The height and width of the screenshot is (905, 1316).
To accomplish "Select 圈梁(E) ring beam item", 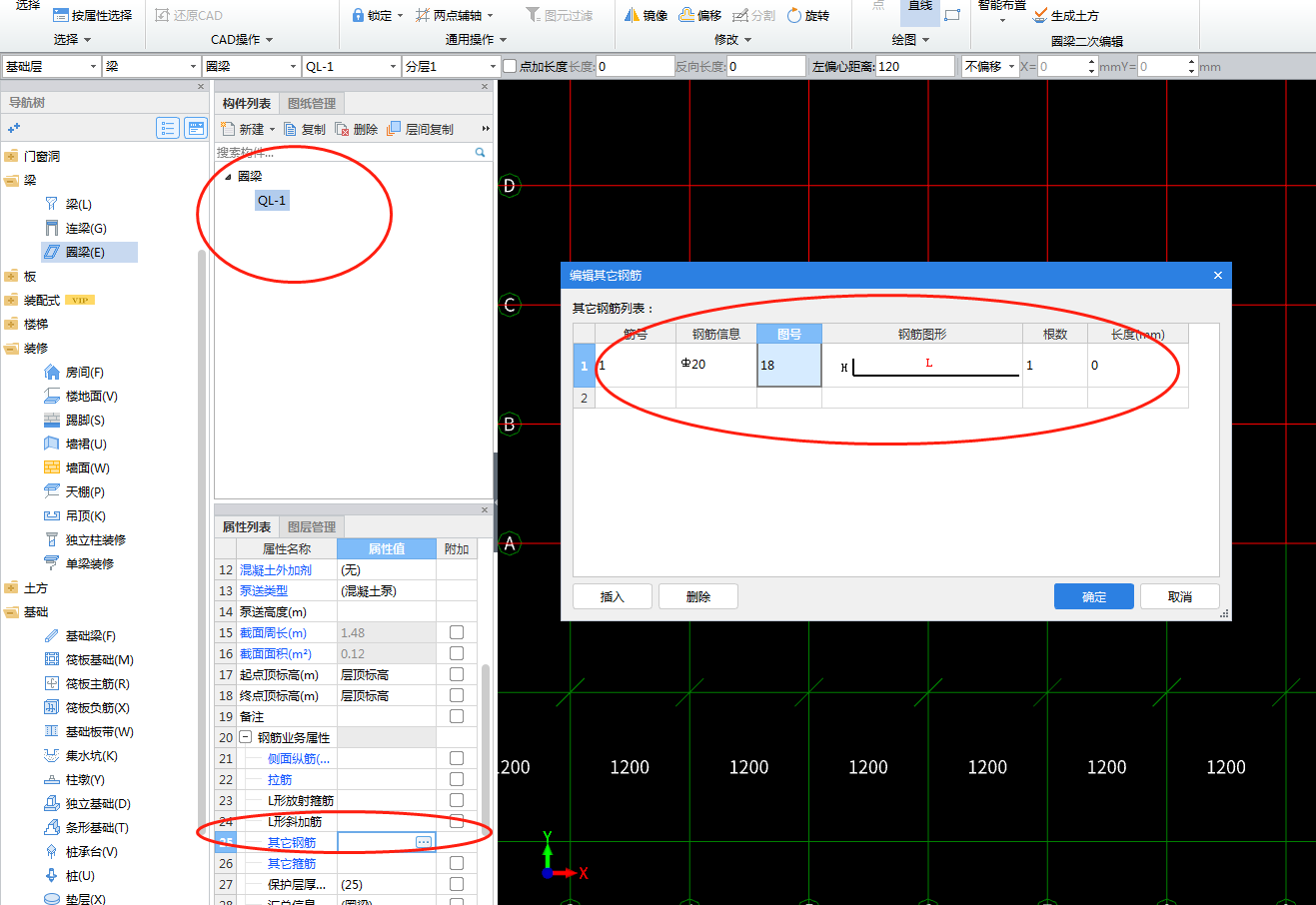I will [89, 253].
